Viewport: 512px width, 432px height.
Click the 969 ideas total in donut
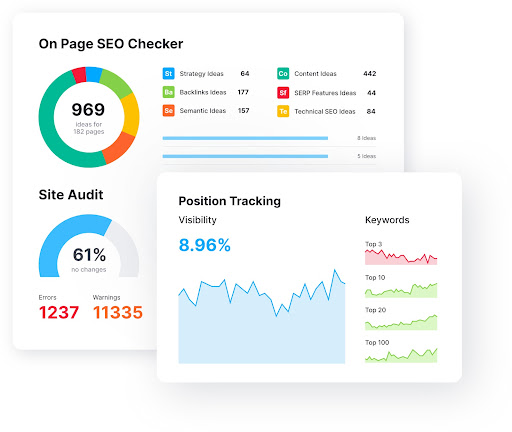pyautogui.click(x=88, y=110)
